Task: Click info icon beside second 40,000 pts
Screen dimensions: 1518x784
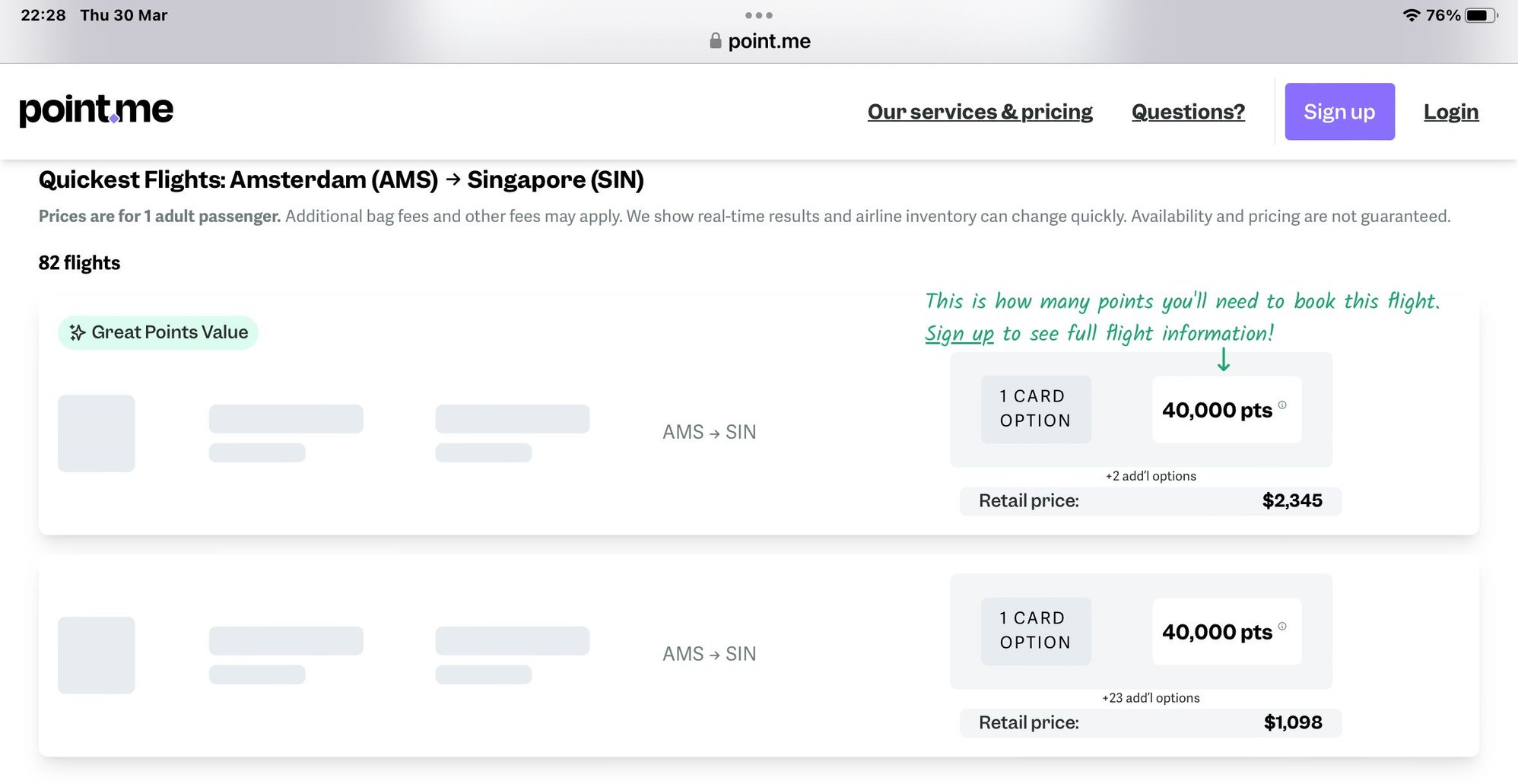Action: pos(1282,627)
